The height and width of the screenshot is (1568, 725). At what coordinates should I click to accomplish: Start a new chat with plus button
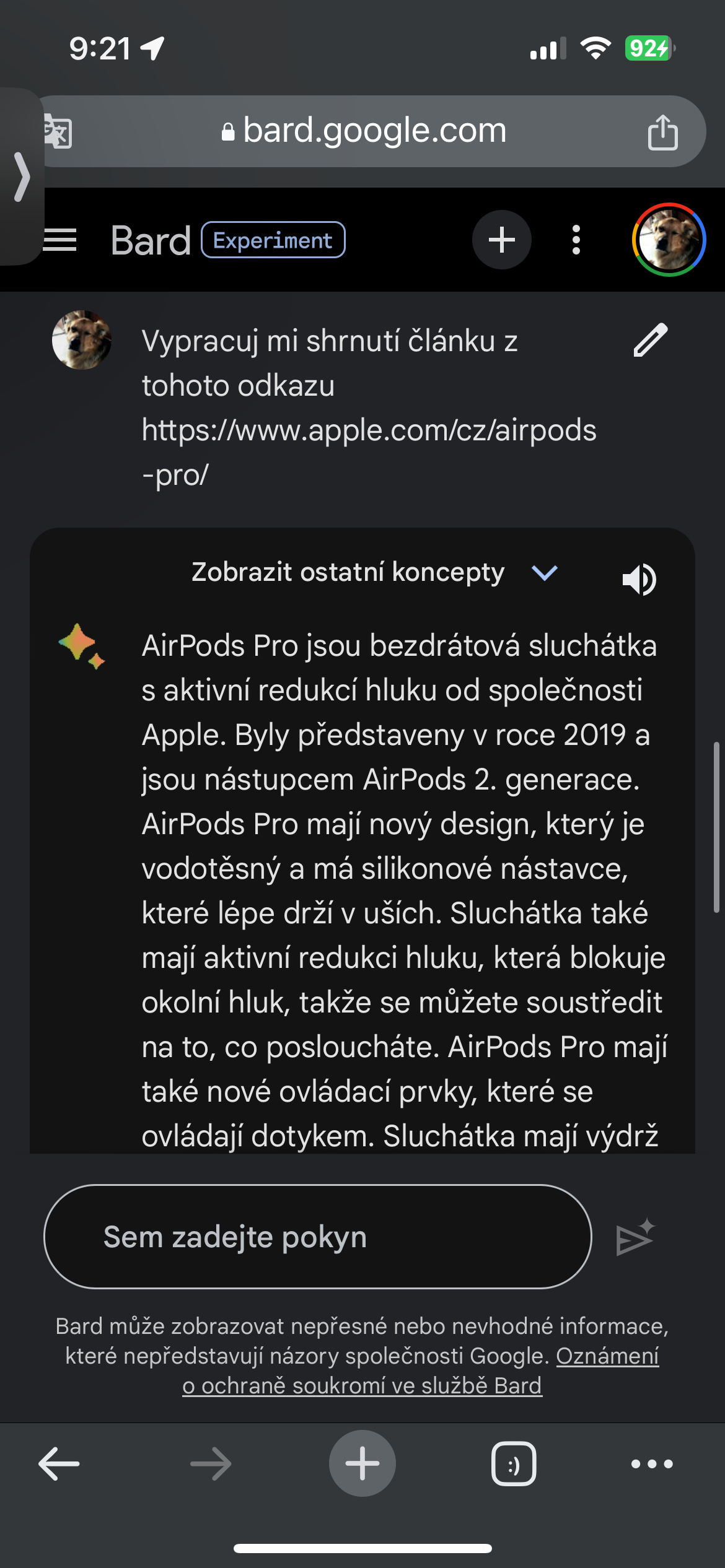click(502, 240)
